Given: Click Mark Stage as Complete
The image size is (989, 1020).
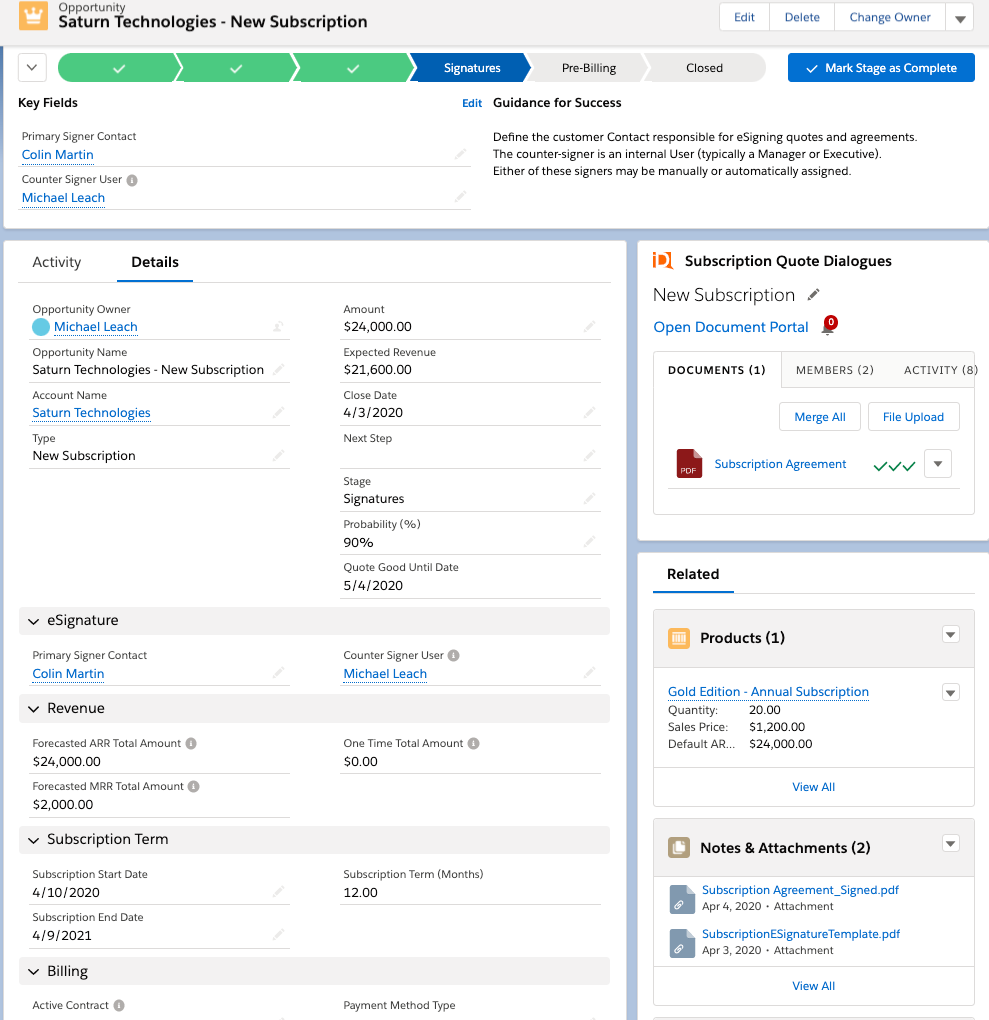Looking at the screenshot, I should tap(881, 68).
